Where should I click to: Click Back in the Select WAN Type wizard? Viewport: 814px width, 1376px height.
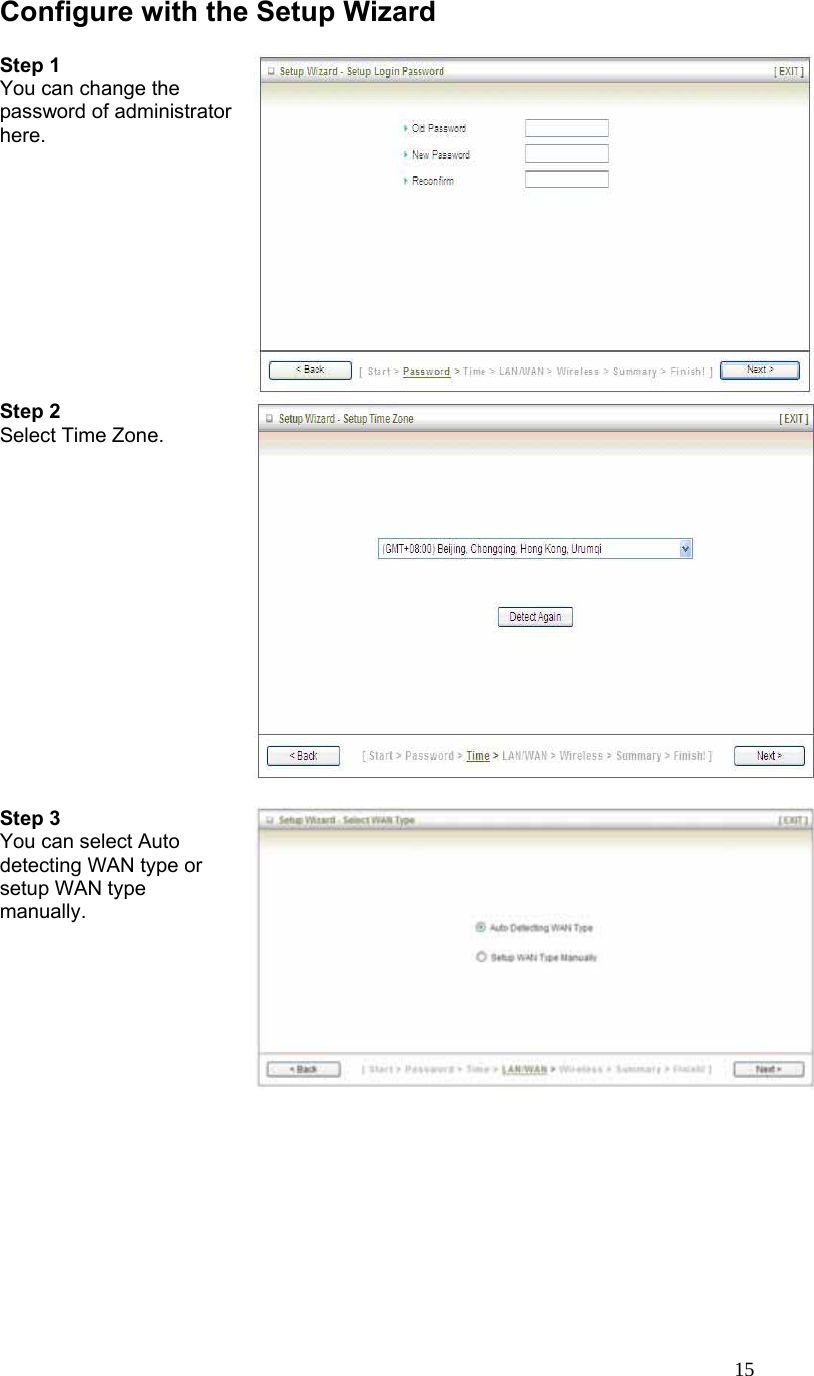[303, 1069]
